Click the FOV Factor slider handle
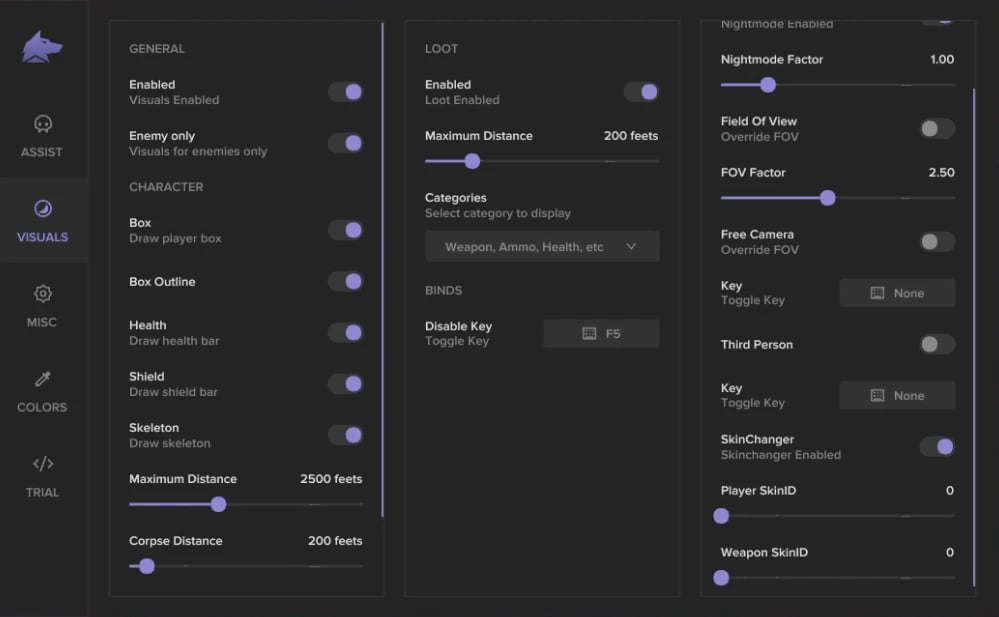The height and width of the screenshot is (617, 999). coord(827,198)
